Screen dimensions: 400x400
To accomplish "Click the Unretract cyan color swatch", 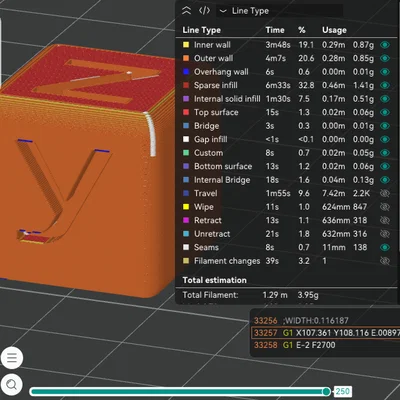I will click(186, 234).
